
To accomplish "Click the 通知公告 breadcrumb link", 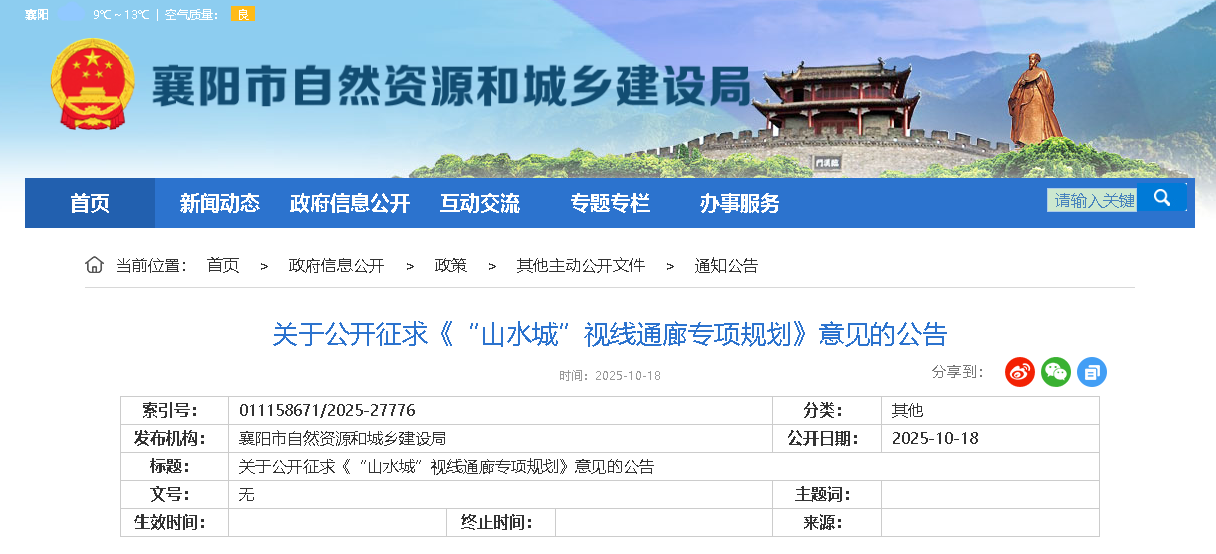I will pos(726,265).
